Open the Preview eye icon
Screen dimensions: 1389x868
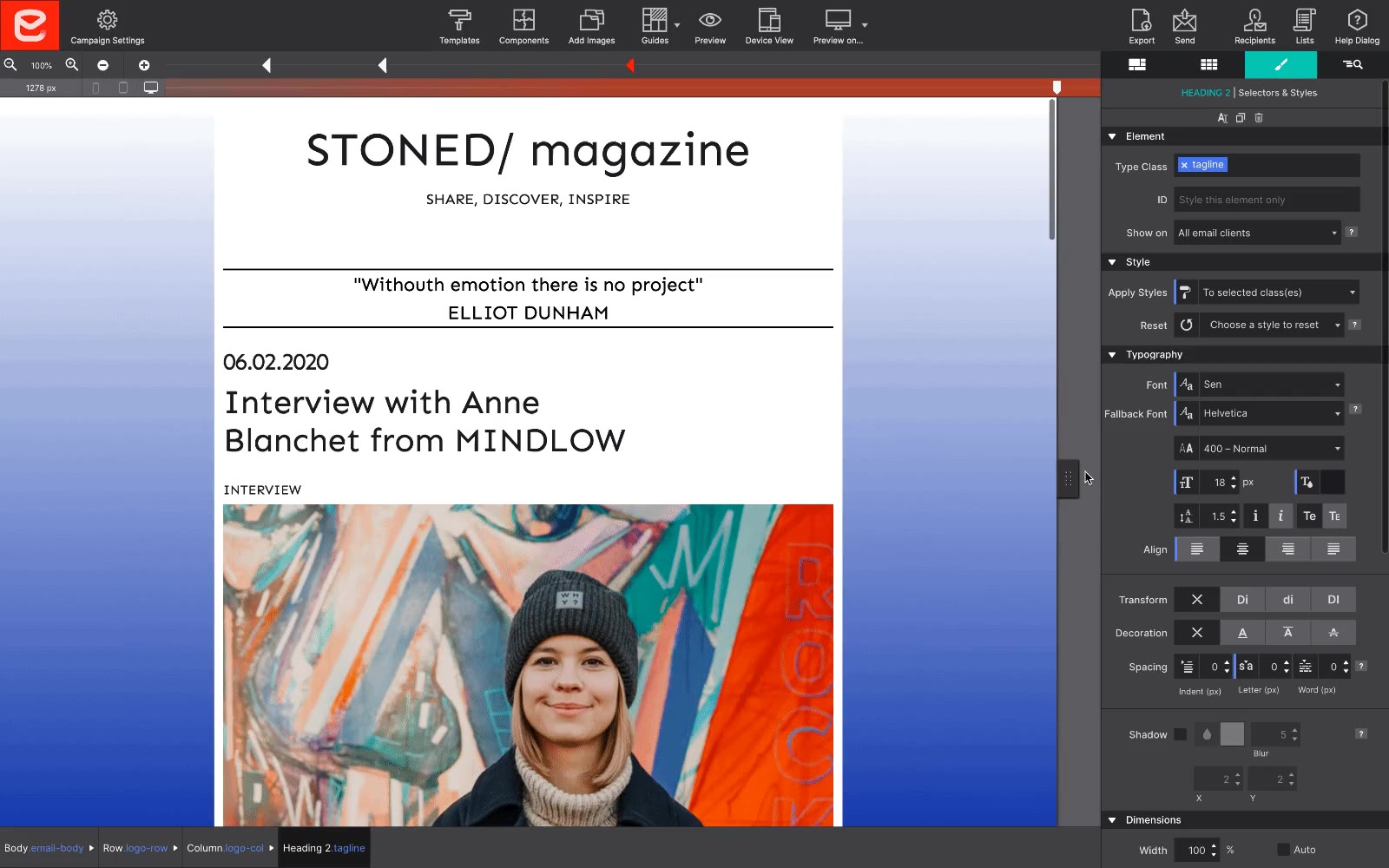[709, 26]
